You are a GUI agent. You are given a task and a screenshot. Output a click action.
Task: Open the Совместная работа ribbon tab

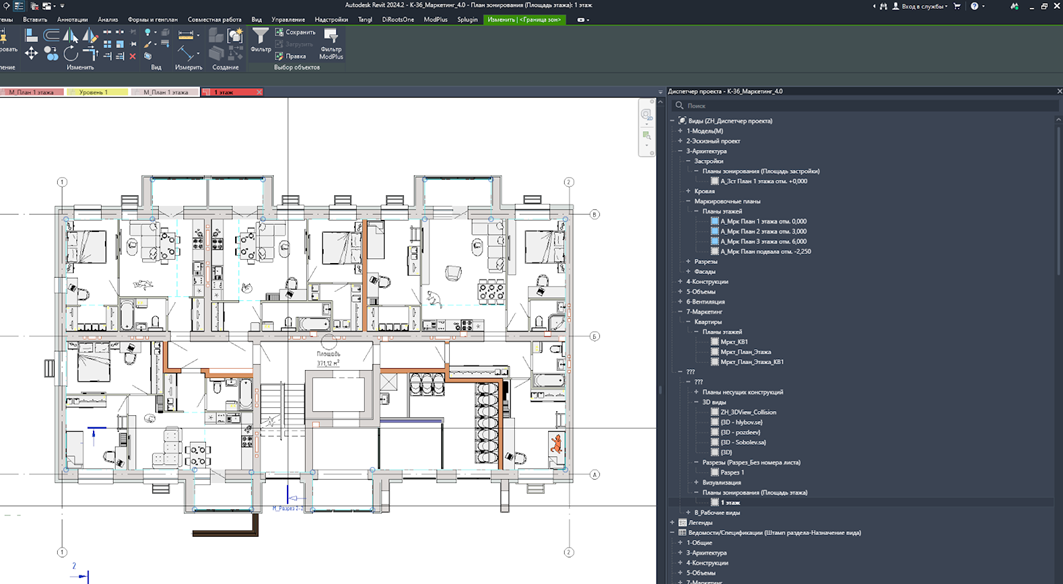click(214, 20)
